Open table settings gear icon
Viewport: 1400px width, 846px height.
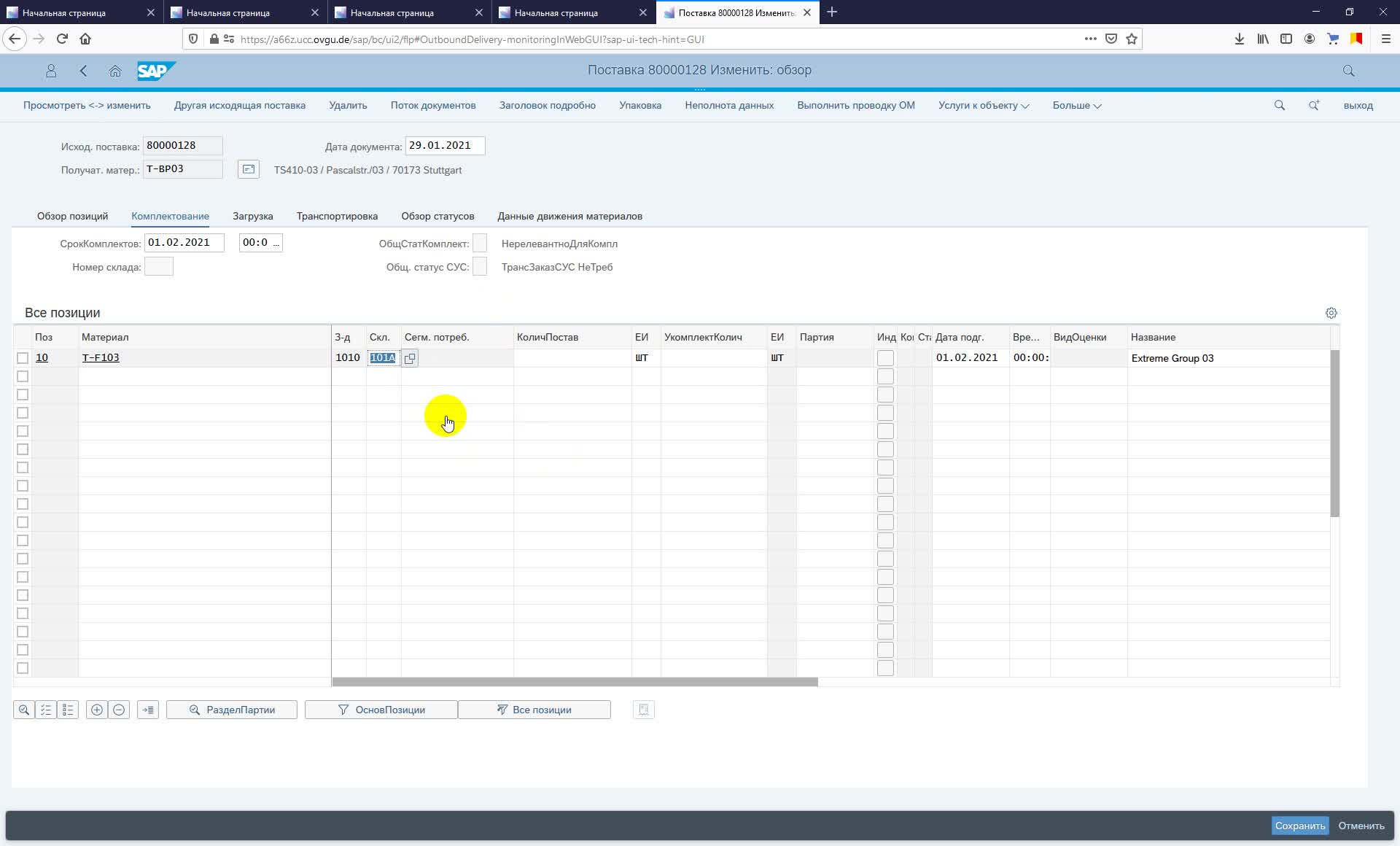[1331, 313]
